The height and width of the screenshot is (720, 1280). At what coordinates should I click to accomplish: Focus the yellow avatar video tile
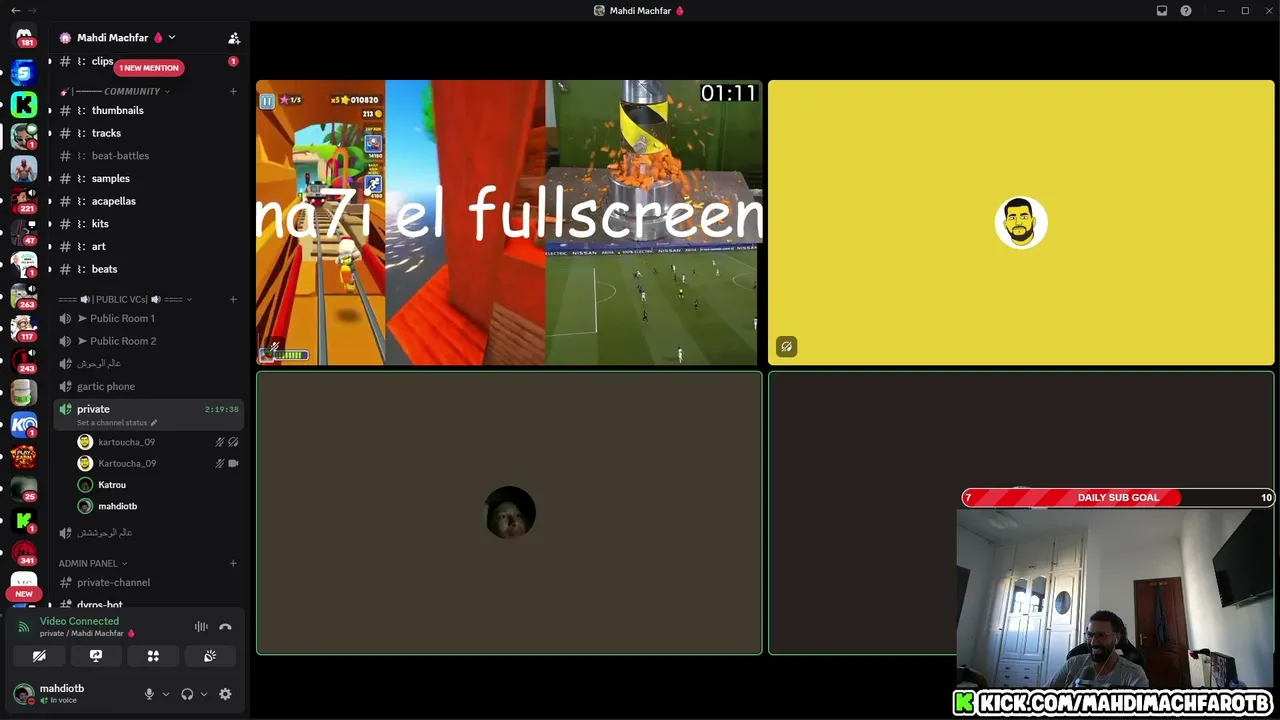[1021, 223]
